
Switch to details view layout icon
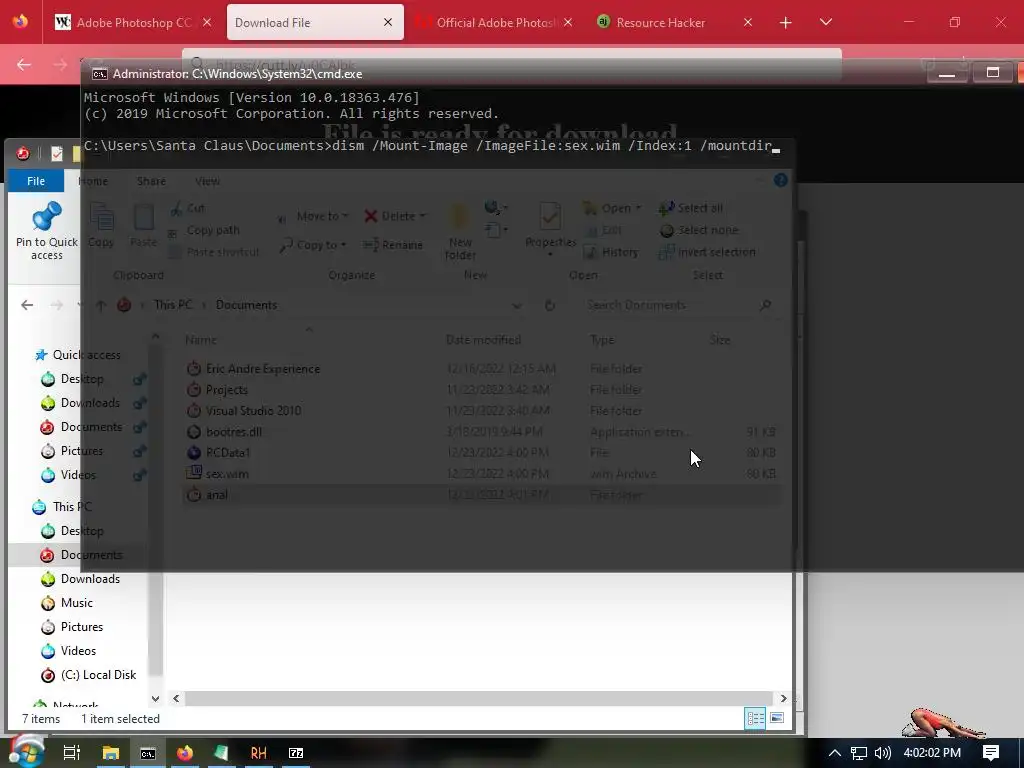coord(755,718)
